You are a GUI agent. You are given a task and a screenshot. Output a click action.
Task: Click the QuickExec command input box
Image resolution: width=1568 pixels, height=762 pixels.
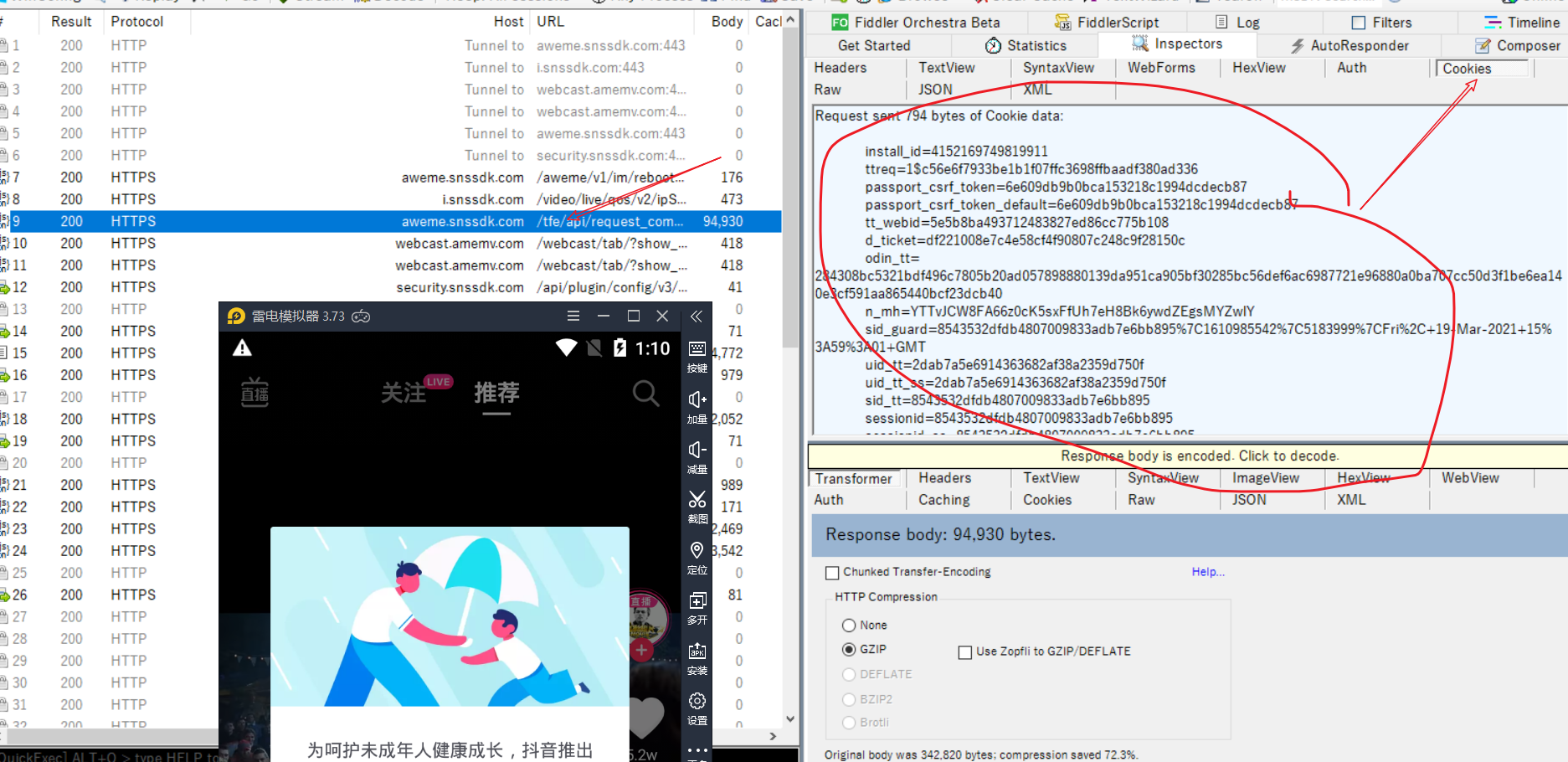point(109,756)
